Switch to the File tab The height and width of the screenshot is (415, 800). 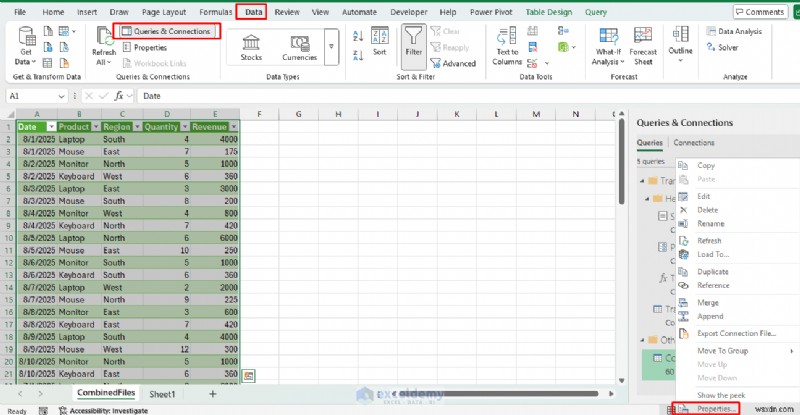click(x=20, y=12)
